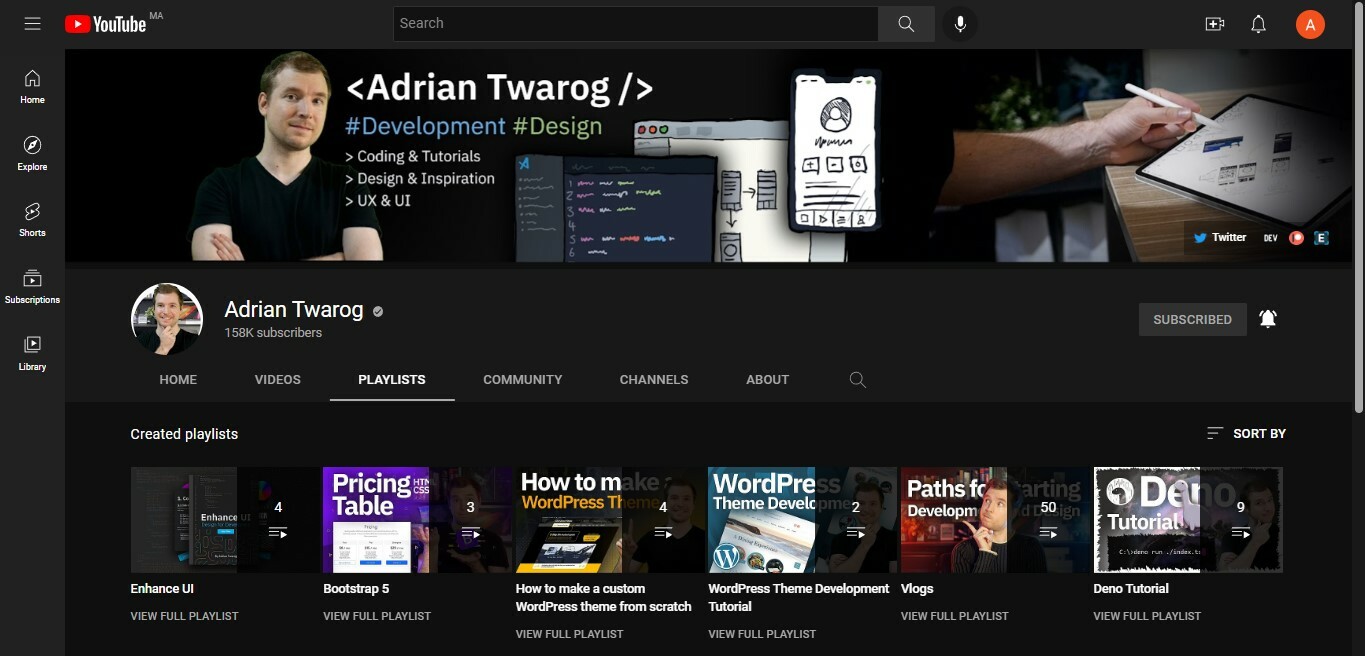Viewport: 1365px width, 656px height.
Task: Click the Subscribed button to manage subscription
Action: tap(1192, 319)
